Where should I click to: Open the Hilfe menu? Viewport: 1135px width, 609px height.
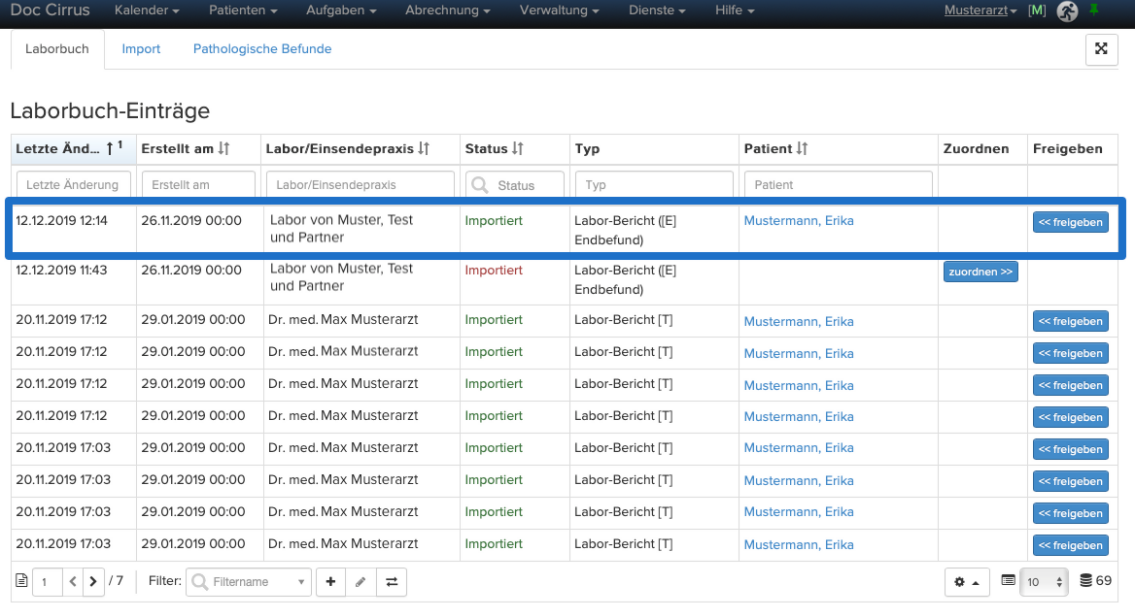click(x=735, y=10)
